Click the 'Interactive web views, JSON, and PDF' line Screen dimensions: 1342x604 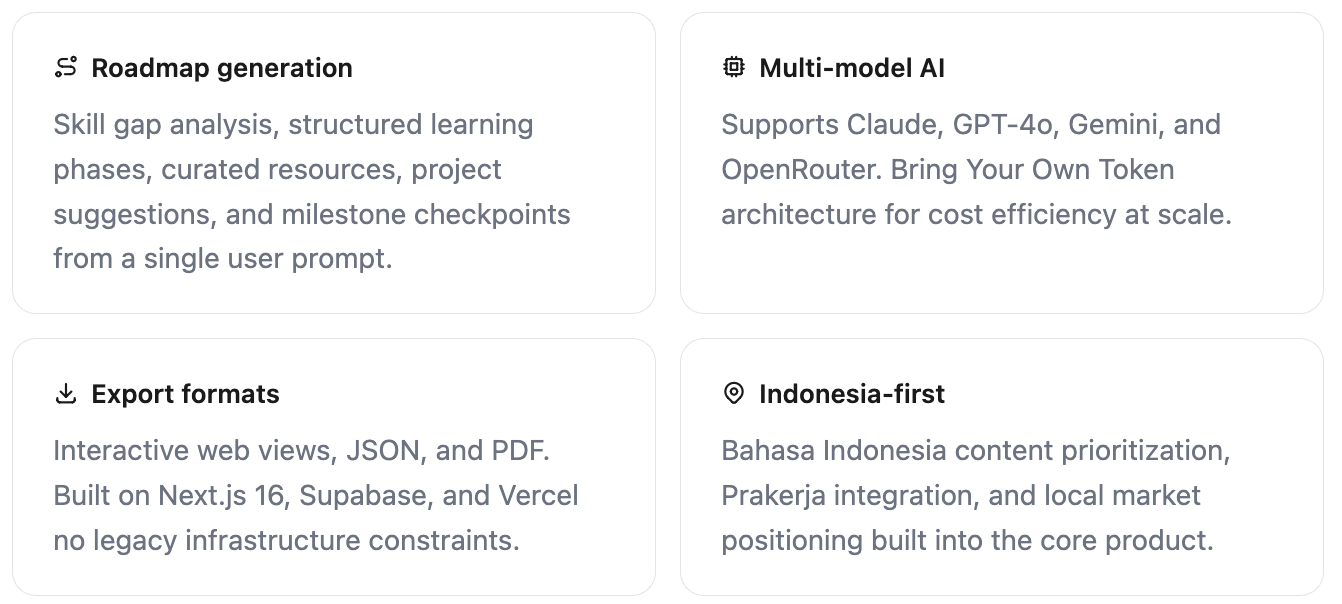click(301, 451)
